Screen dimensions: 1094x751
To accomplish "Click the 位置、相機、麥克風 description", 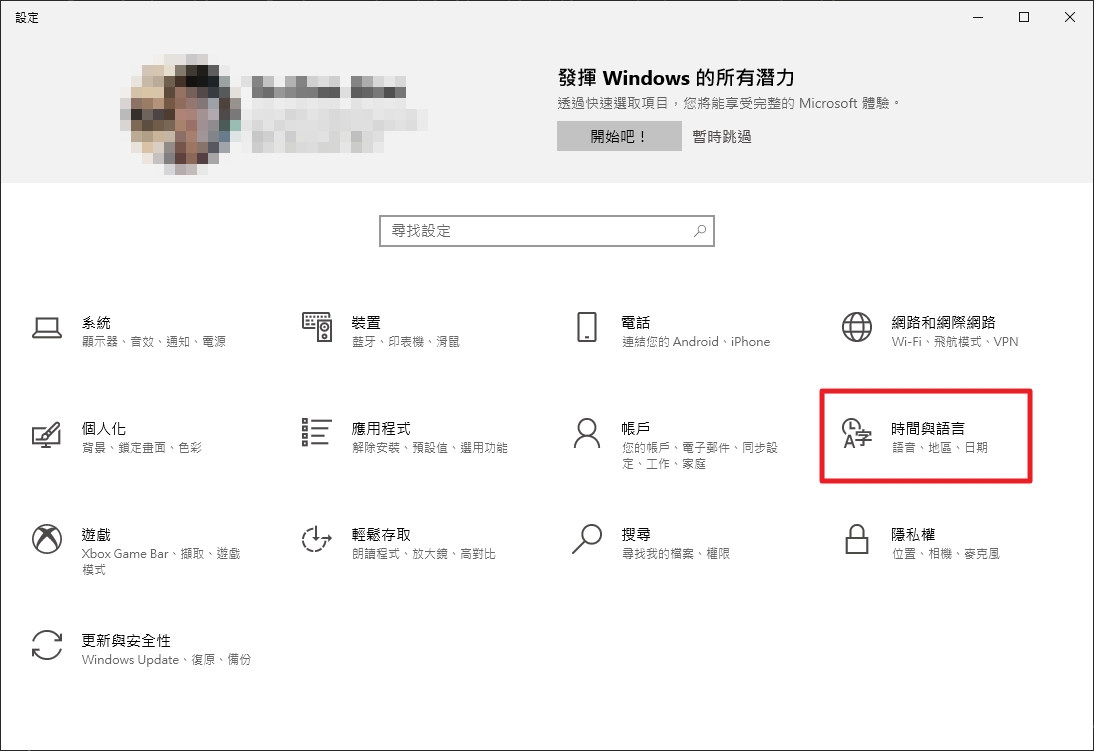I will [945, 554].
